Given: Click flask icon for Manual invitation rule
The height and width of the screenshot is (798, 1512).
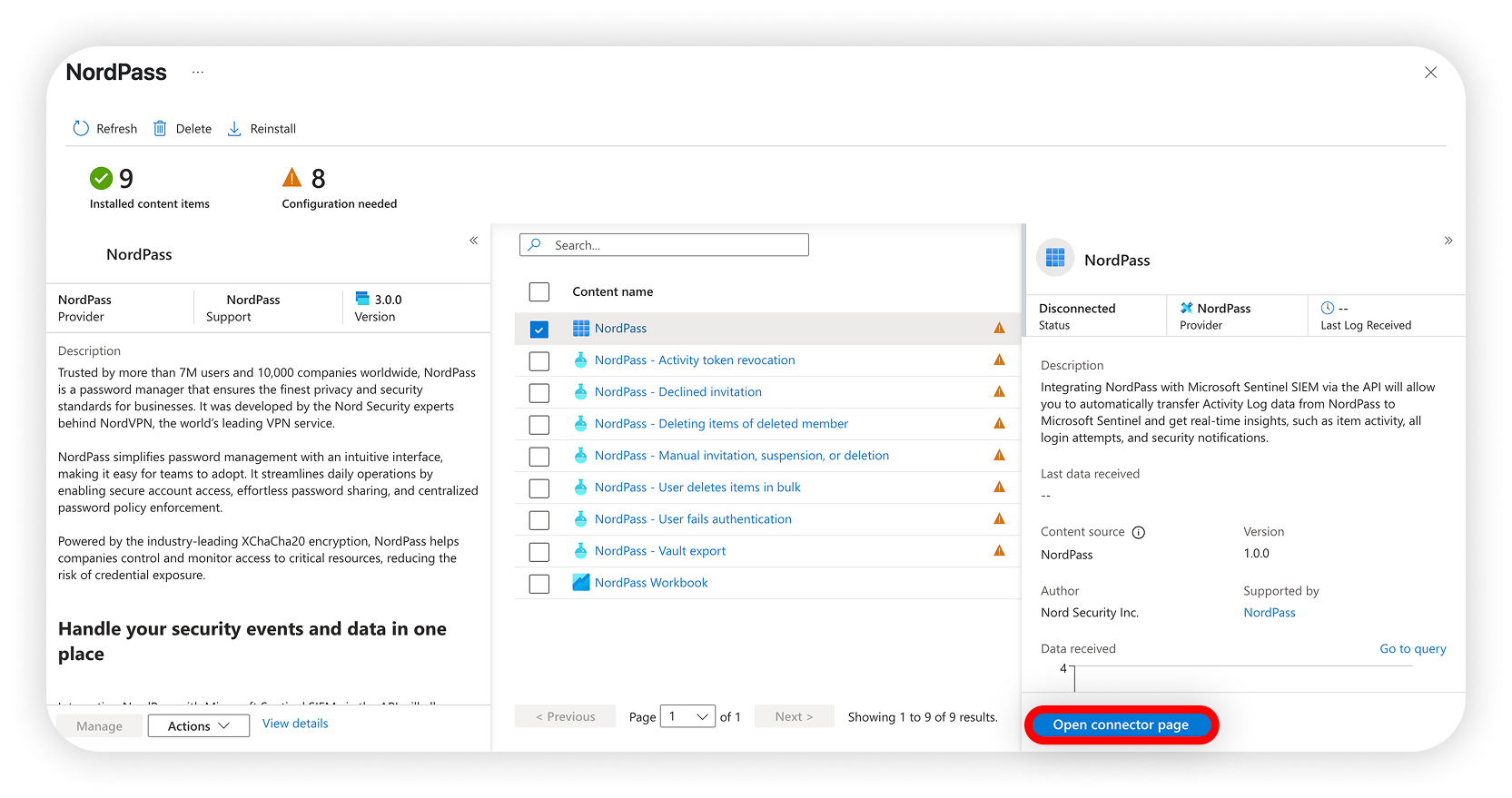Looking at the screenshot, I should click(581, 456).
